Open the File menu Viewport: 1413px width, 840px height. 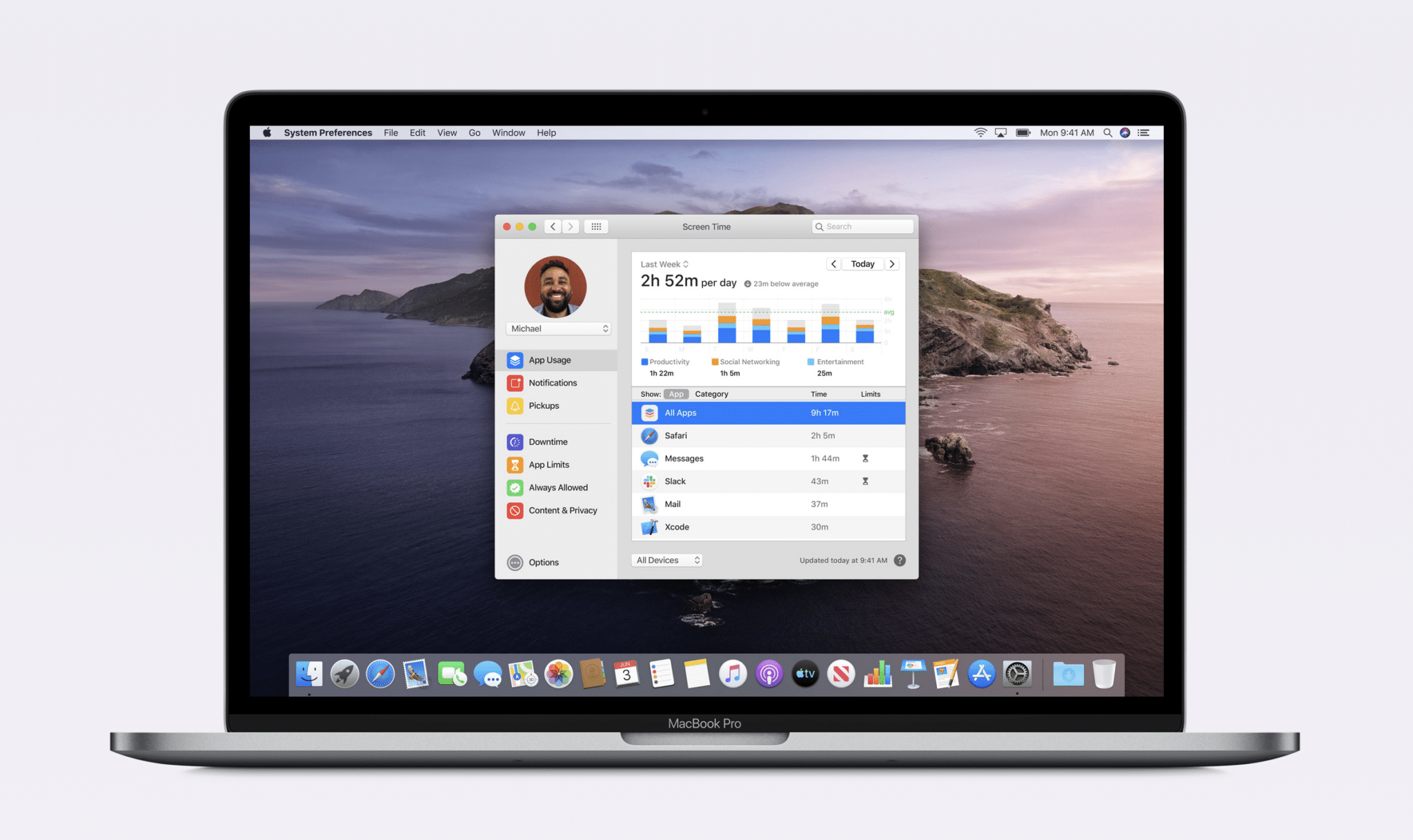pos(391,132)
